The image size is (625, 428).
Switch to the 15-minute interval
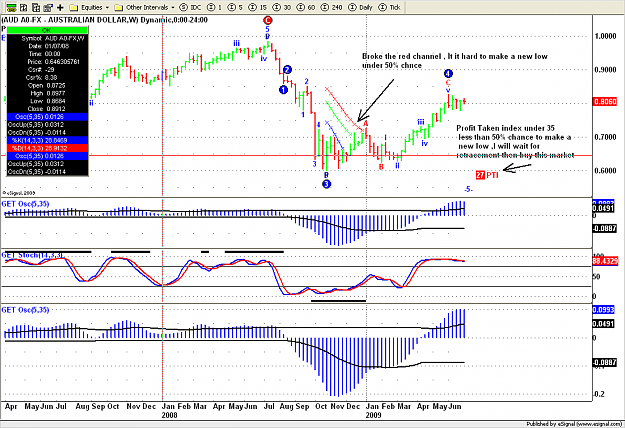(x=257, y=7)
